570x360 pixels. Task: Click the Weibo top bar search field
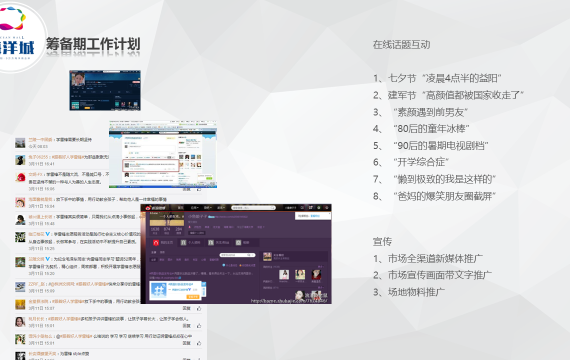click(x=253, y=208)
